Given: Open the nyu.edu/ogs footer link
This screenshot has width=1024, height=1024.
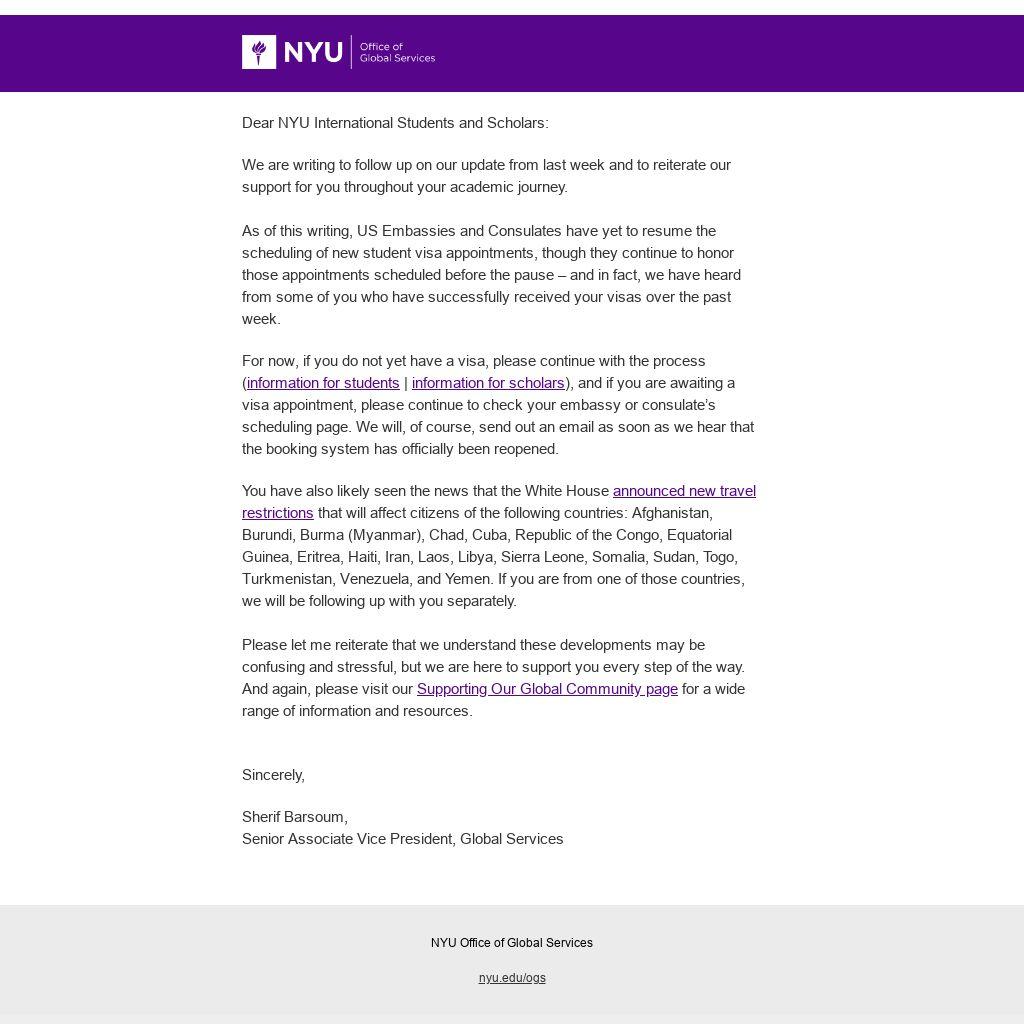Looking at the screenshot, I should (x=512, y=978).
